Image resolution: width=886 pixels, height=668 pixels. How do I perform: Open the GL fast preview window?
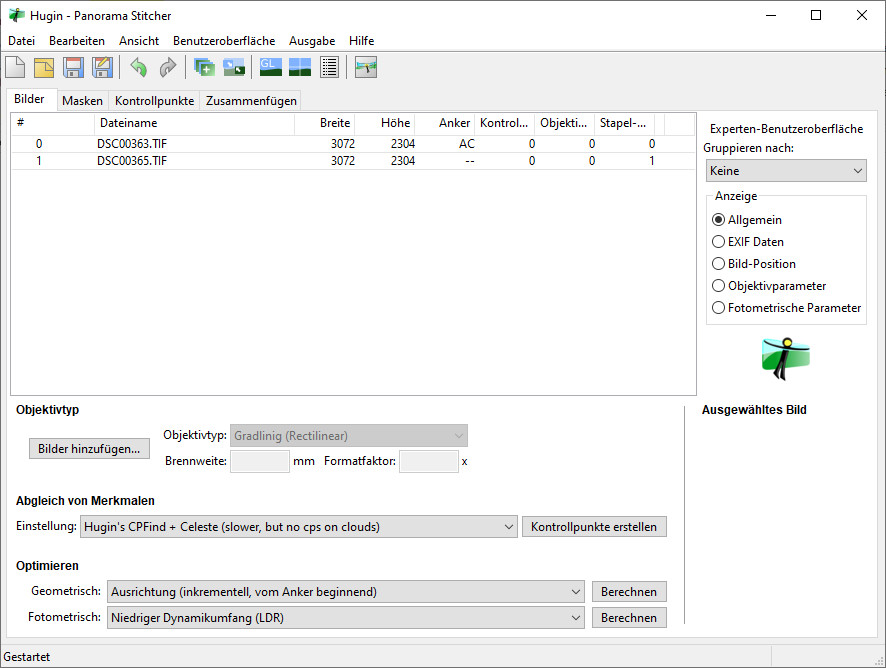(x=271, y=67)
